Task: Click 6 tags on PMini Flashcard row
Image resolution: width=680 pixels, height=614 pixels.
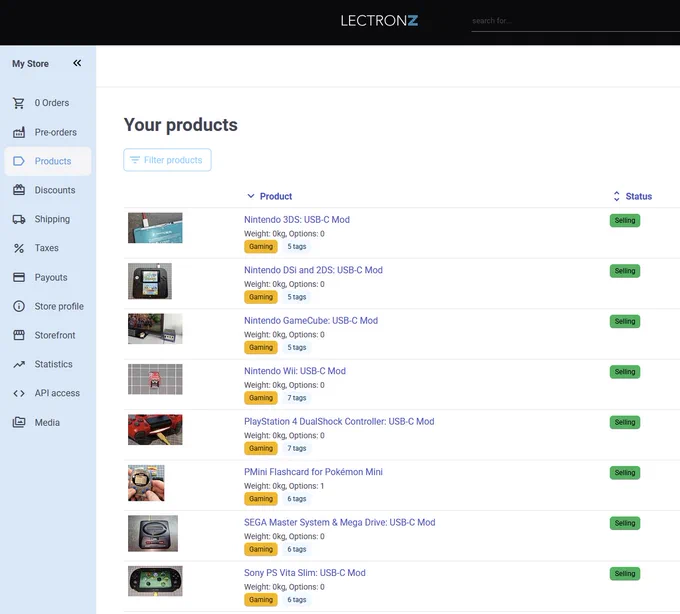Action: tap(297, 499)
